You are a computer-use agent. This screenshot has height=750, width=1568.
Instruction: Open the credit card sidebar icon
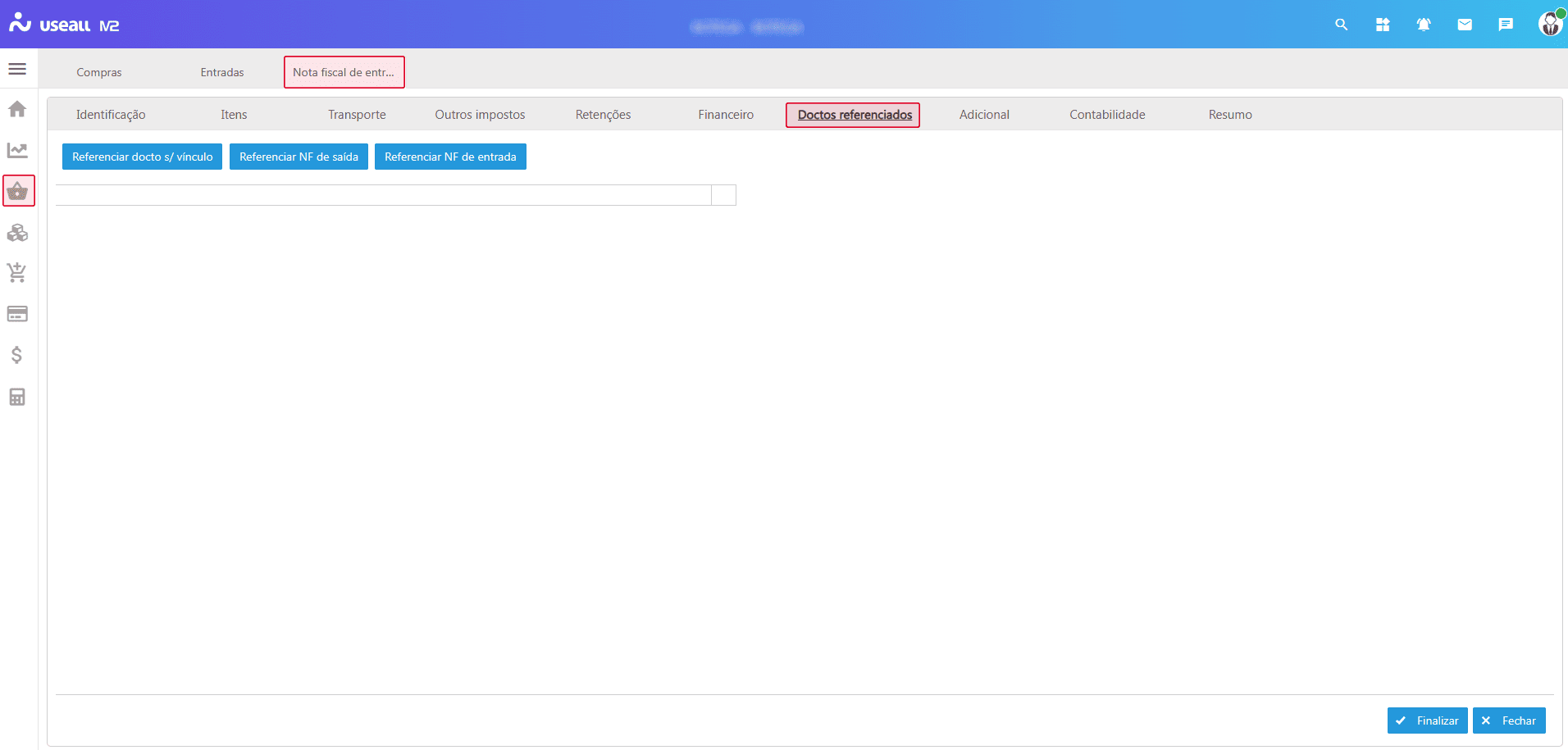(17, 314)
